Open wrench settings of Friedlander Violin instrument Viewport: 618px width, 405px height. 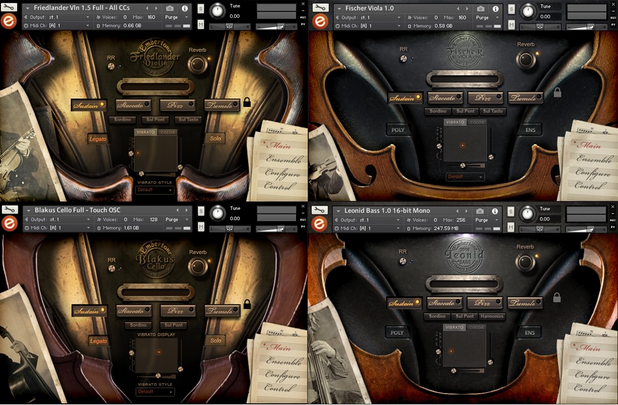[x=9, y=7]
